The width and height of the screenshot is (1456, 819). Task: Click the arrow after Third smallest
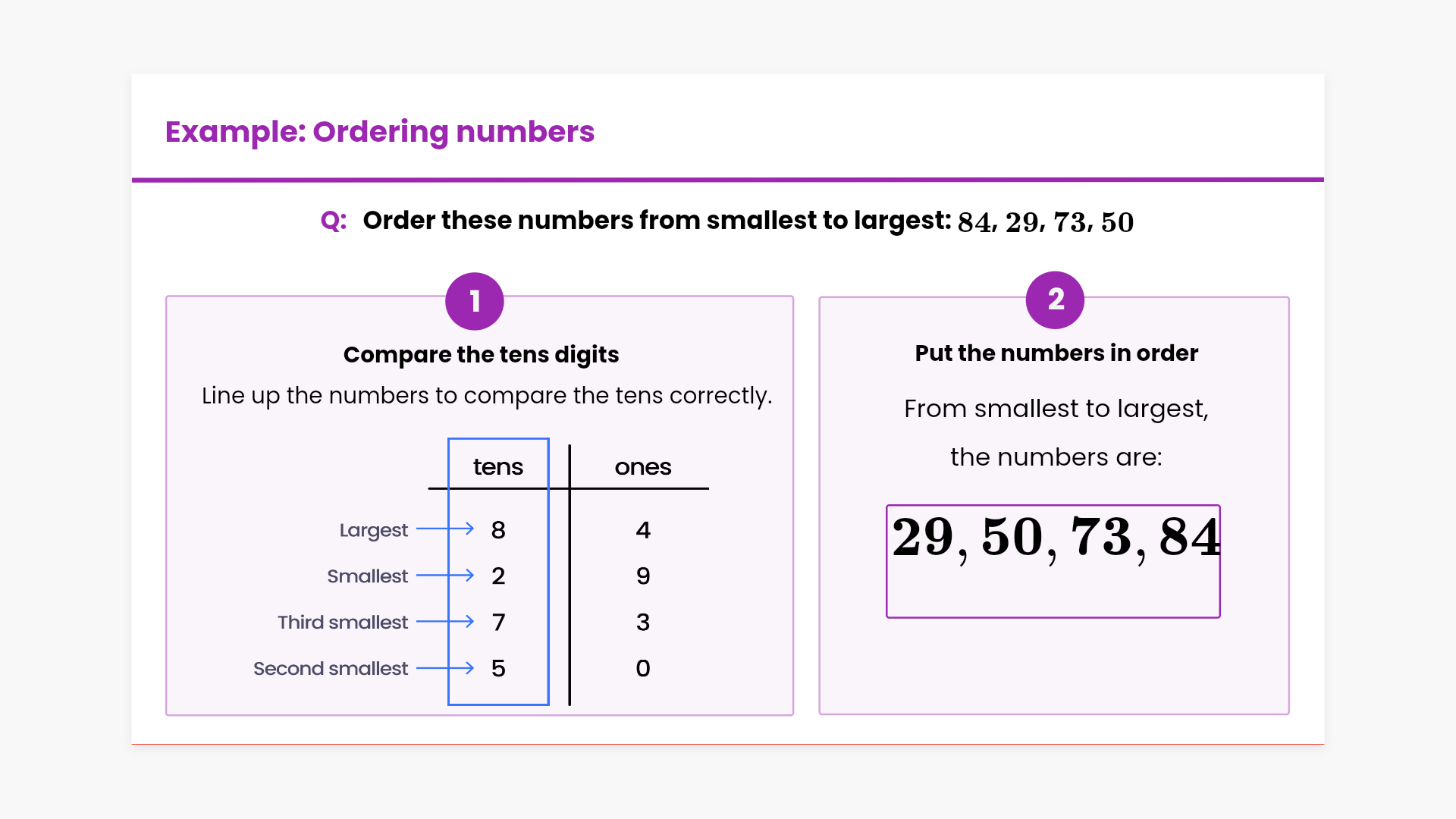[x=445, y=622]
